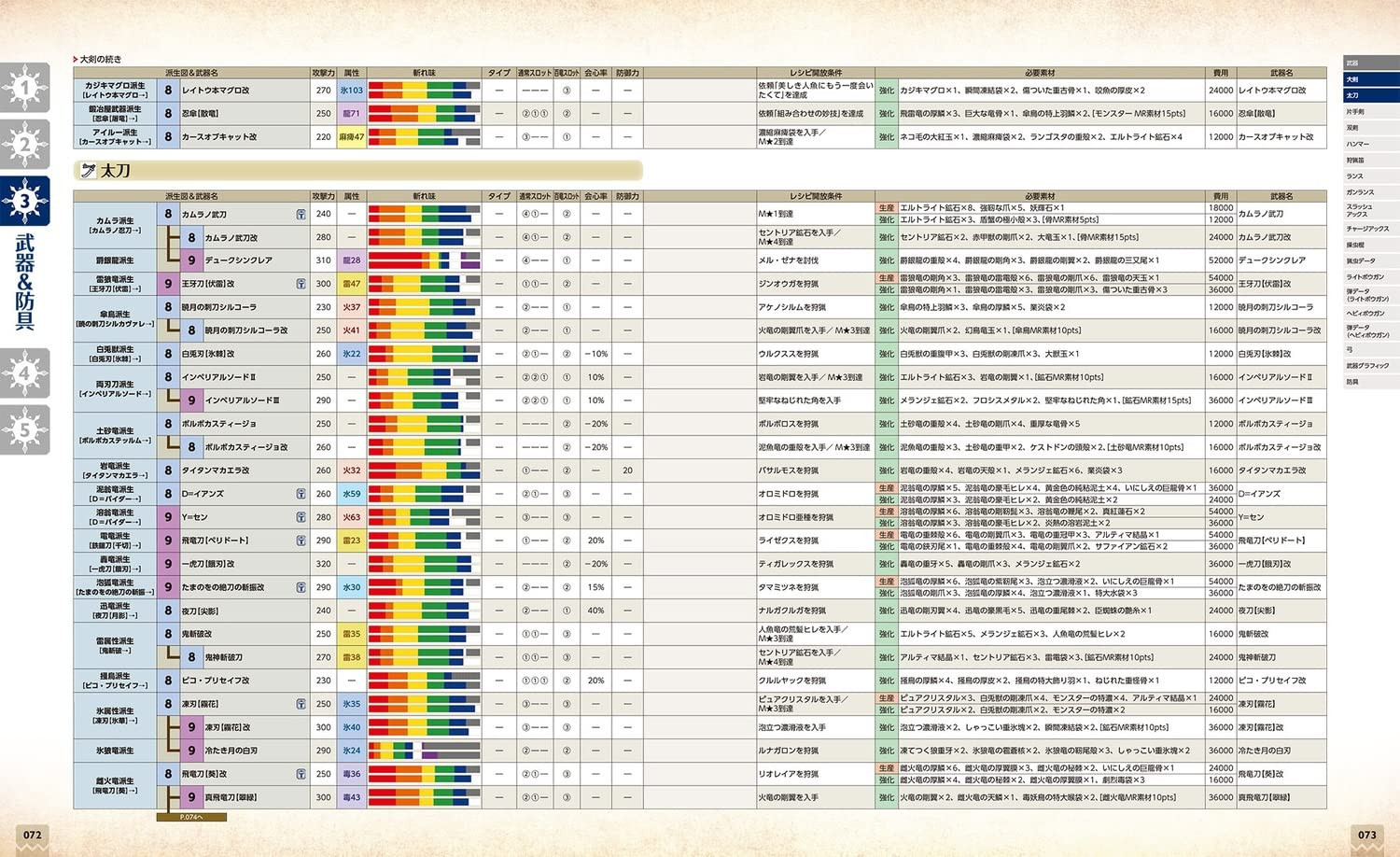Open the 狩猟笛 tab in the right index
Image resolution: width=1400 pixels, height=857 pixels.
(x=1371, y=160)
